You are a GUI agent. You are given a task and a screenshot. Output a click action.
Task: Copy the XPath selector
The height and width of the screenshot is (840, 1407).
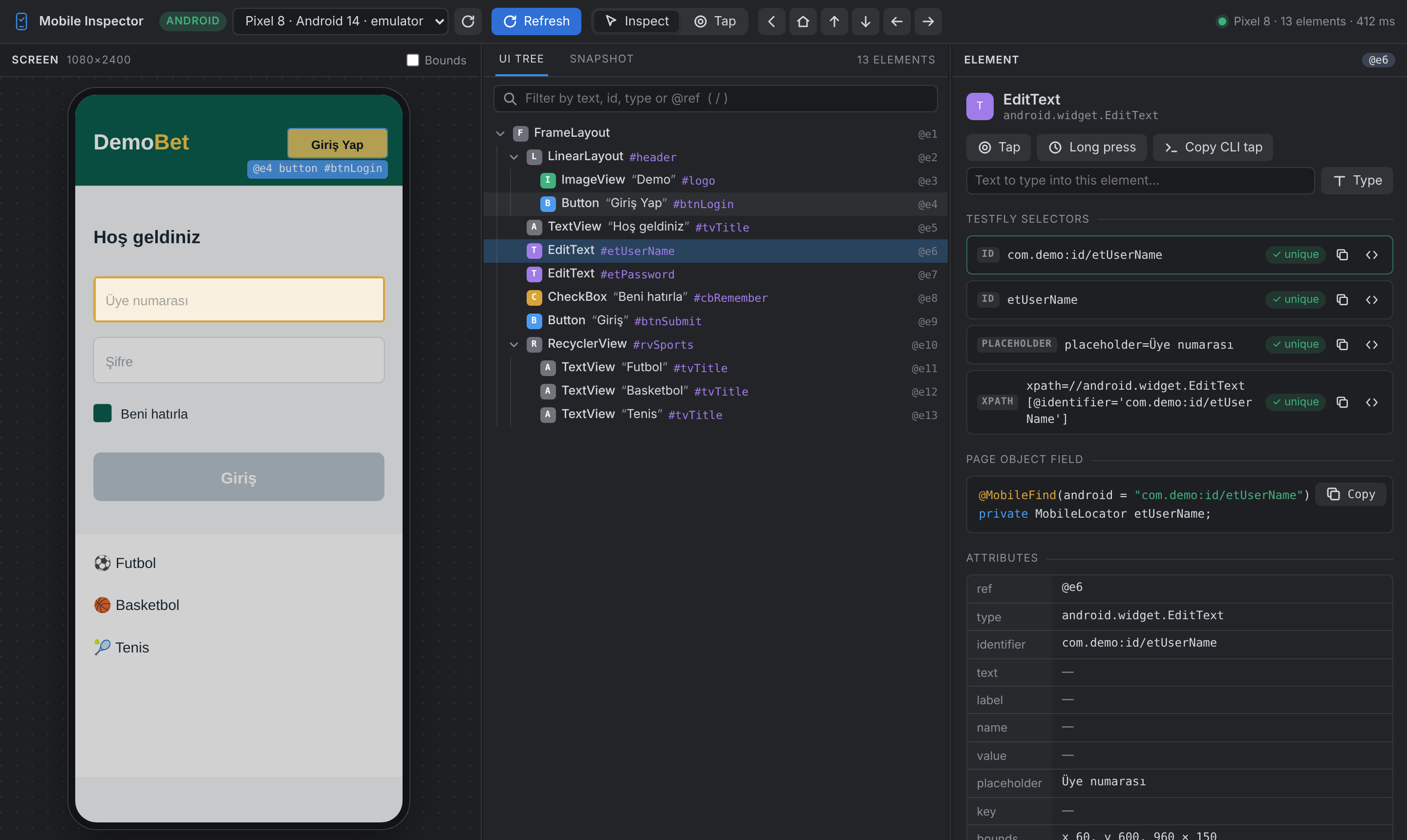(x=1342, y=402)
